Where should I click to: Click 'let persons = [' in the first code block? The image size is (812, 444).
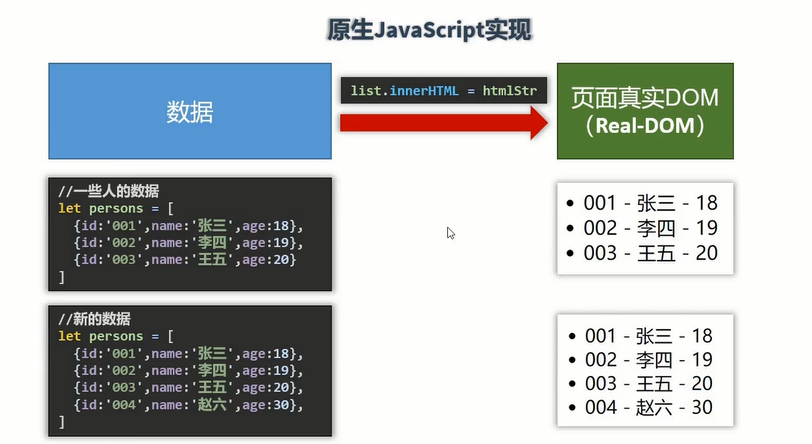(116, 208)
